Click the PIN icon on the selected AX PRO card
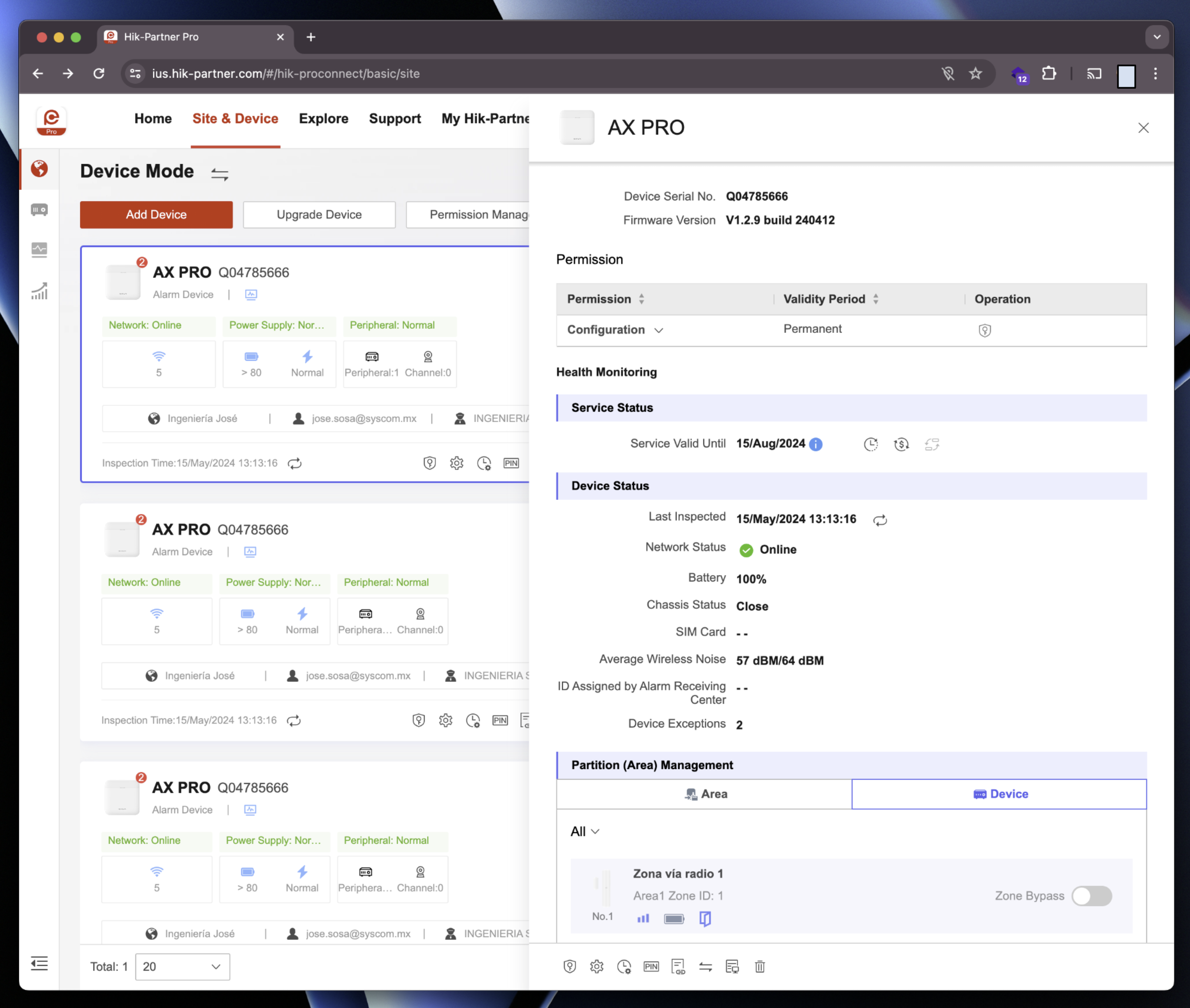 tap(511, 463)
